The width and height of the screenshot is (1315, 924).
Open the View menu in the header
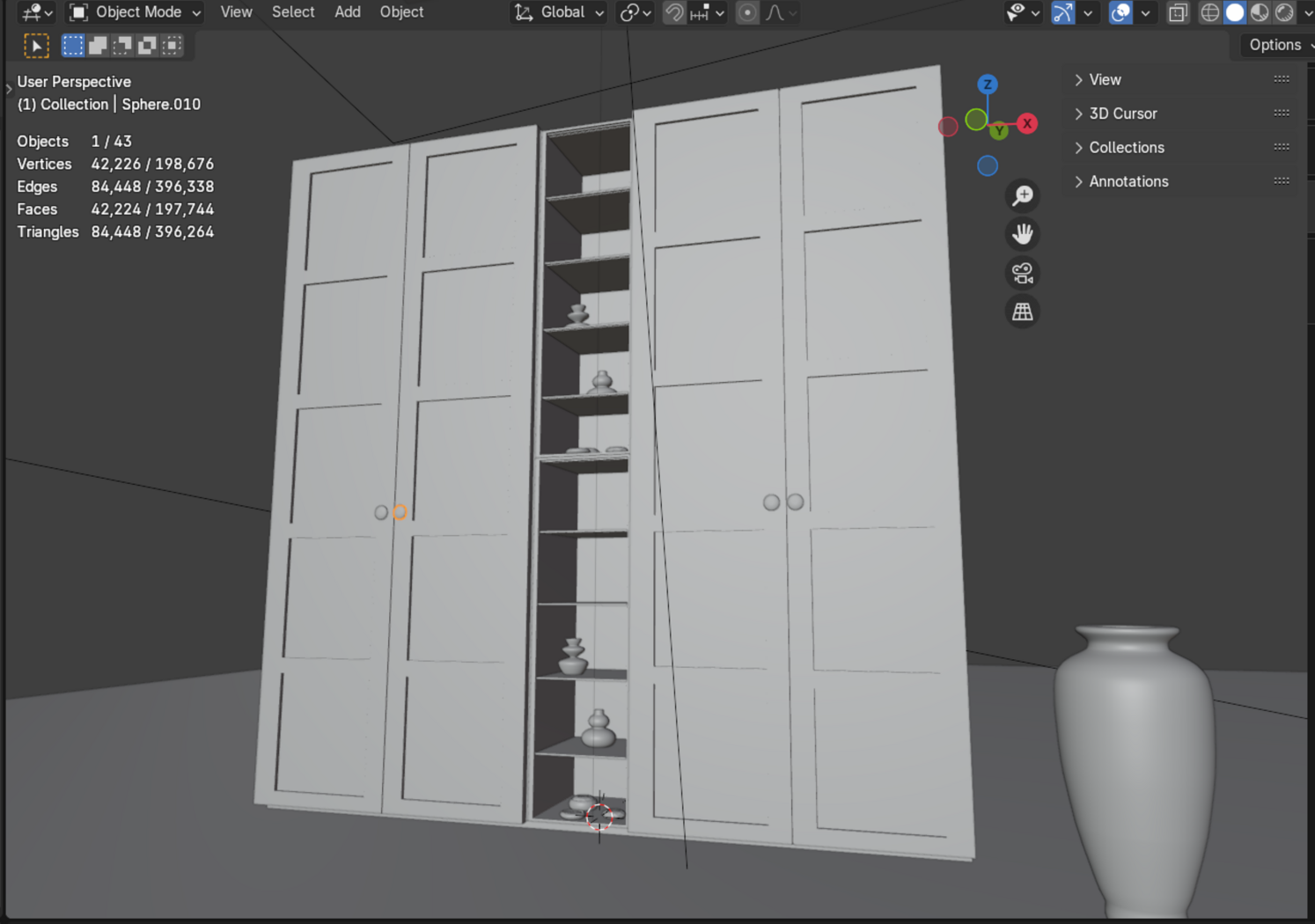tap(236, 12)
